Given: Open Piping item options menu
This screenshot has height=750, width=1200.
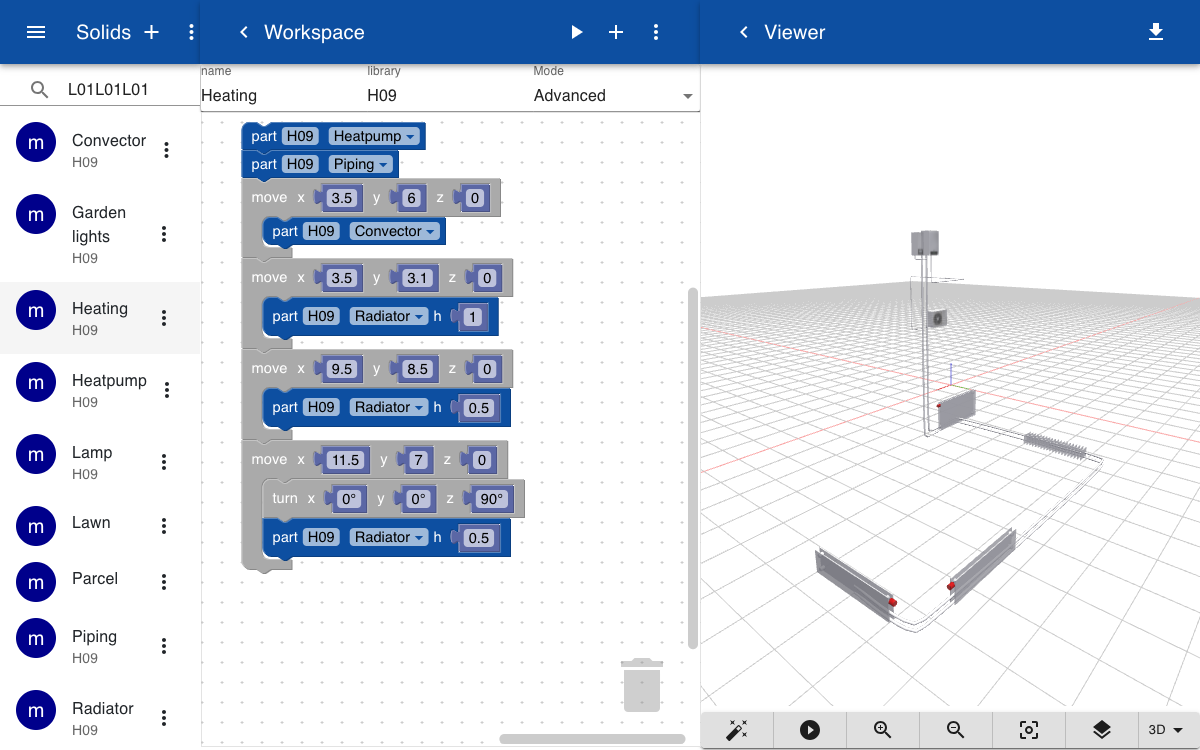Looking at the screenshot, I should [x=164, y=646].
